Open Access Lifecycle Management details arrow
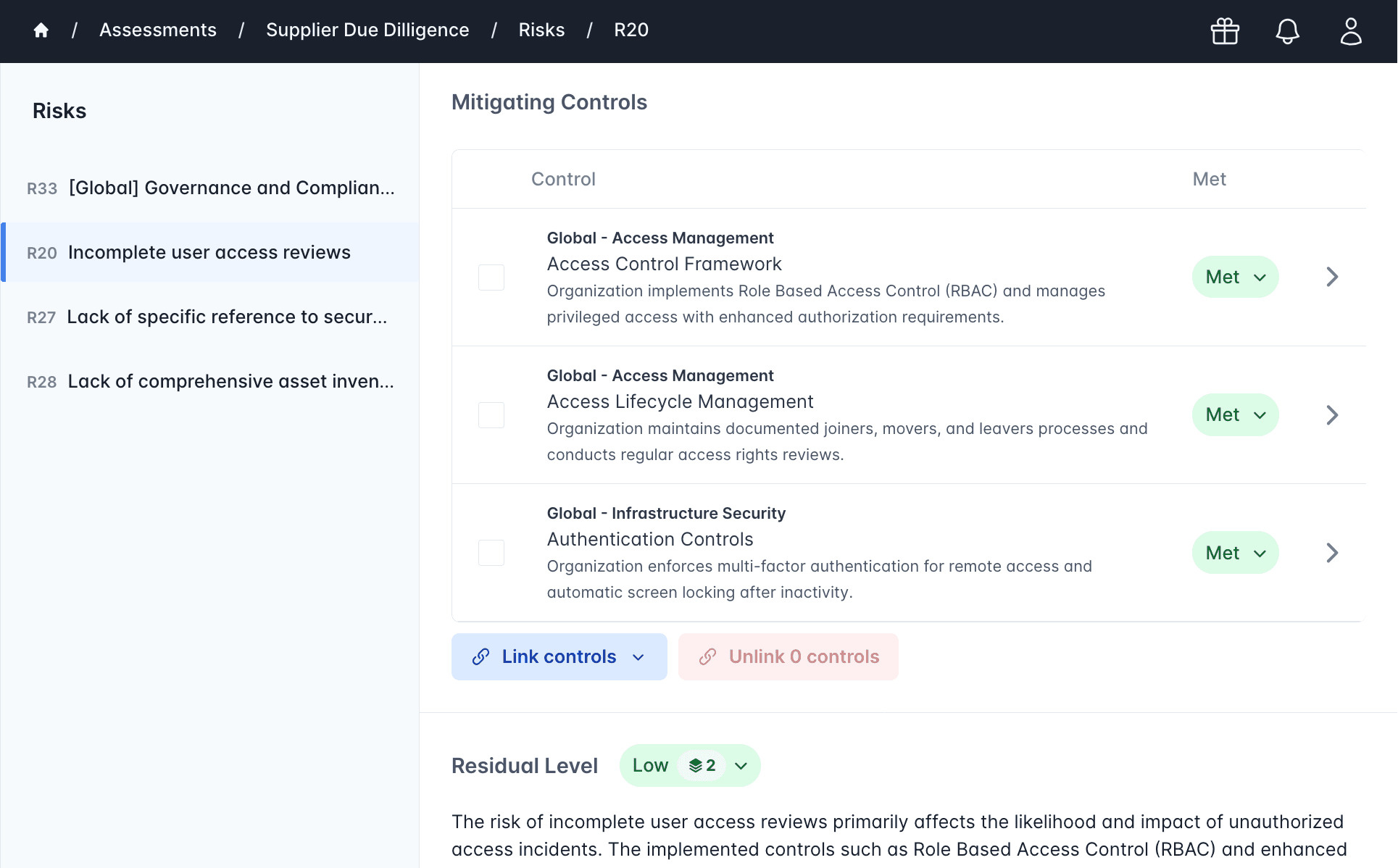 1331,414
